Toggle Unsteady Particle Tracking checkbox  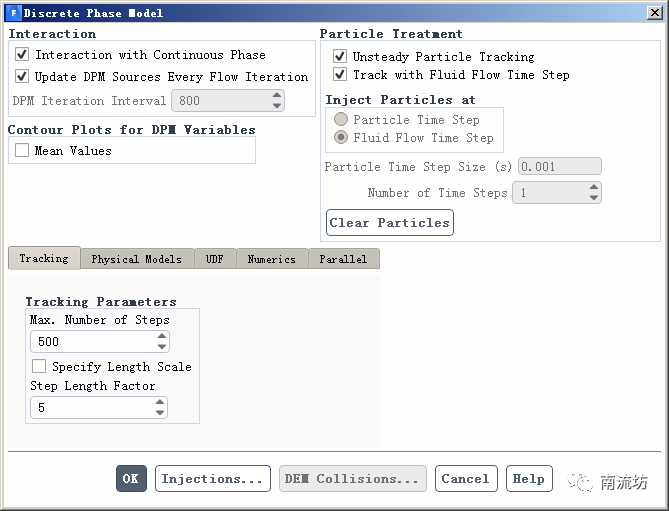point(340,57)
